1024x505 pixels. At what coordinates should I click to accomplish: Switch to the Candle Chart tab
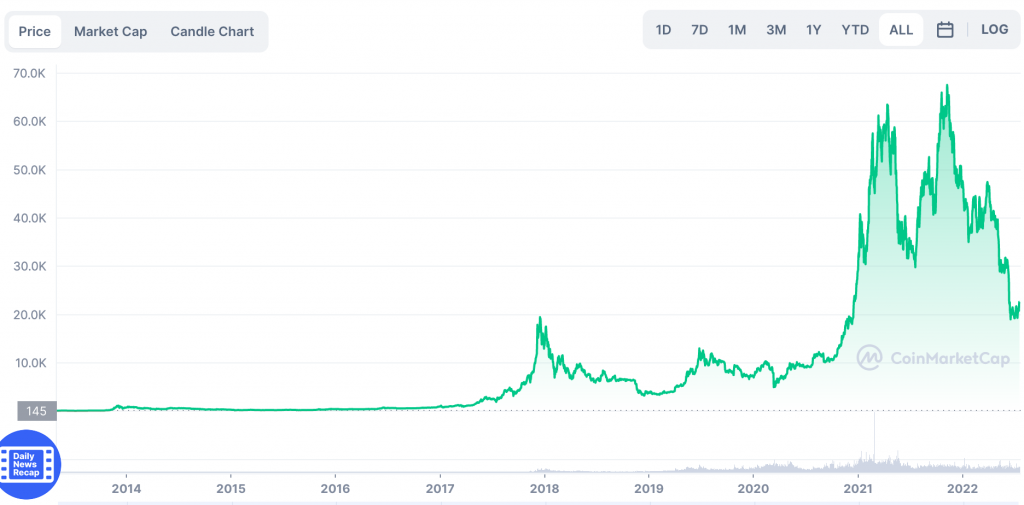click(x=212, y=32)
